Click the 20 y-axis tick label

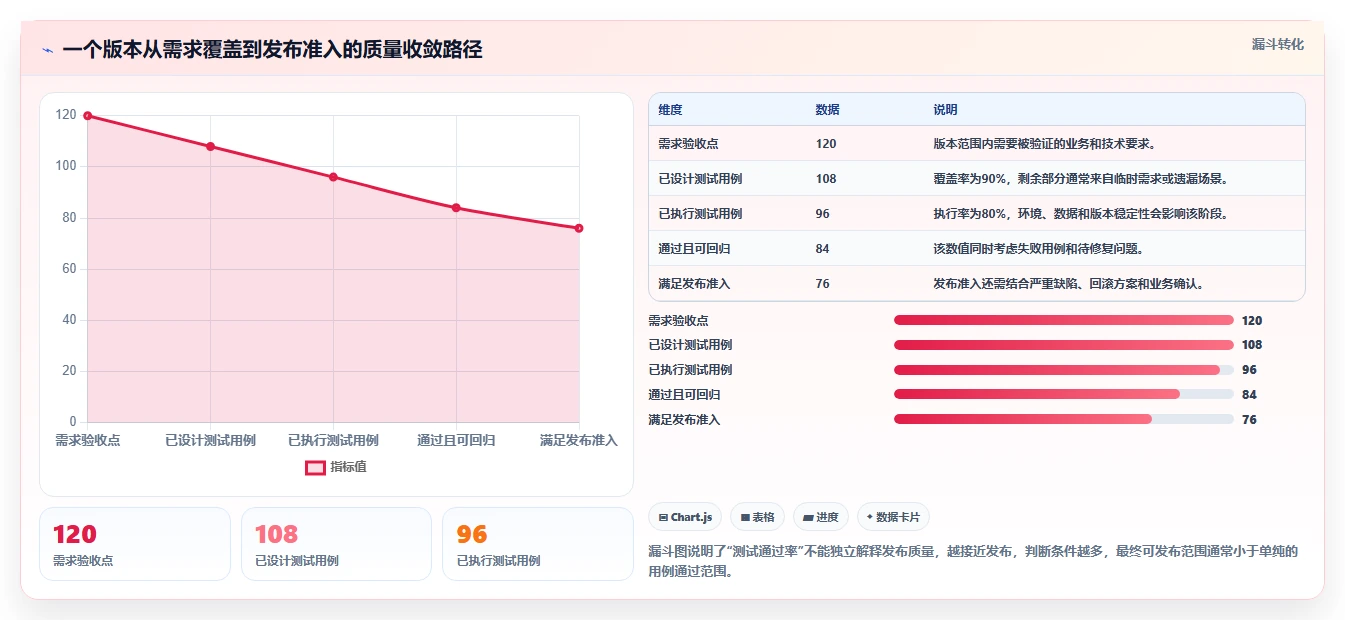coord(69,371)
